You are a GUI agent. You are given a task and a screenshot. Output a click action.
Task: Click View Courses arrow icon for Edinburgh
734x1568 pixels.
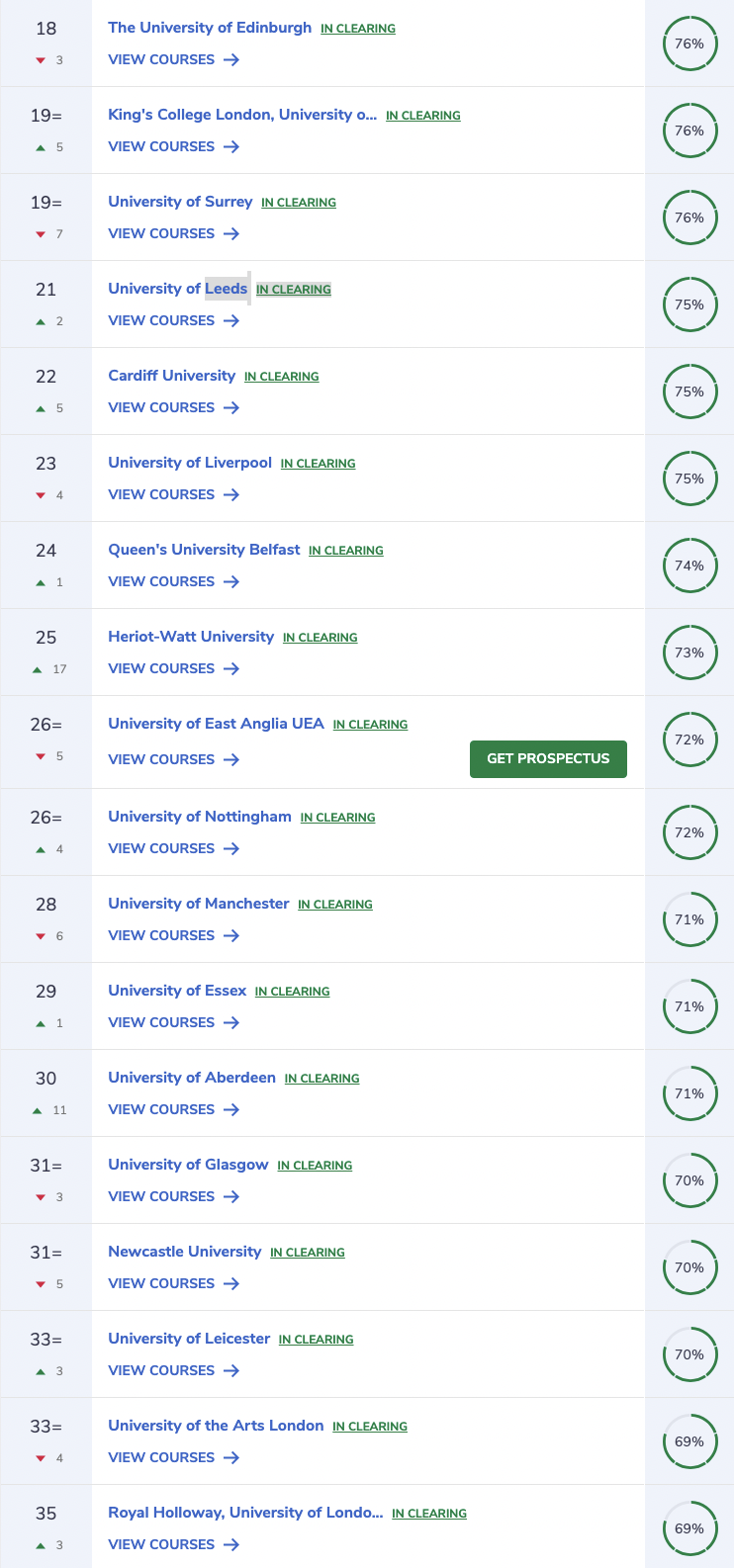pos(231,60)
